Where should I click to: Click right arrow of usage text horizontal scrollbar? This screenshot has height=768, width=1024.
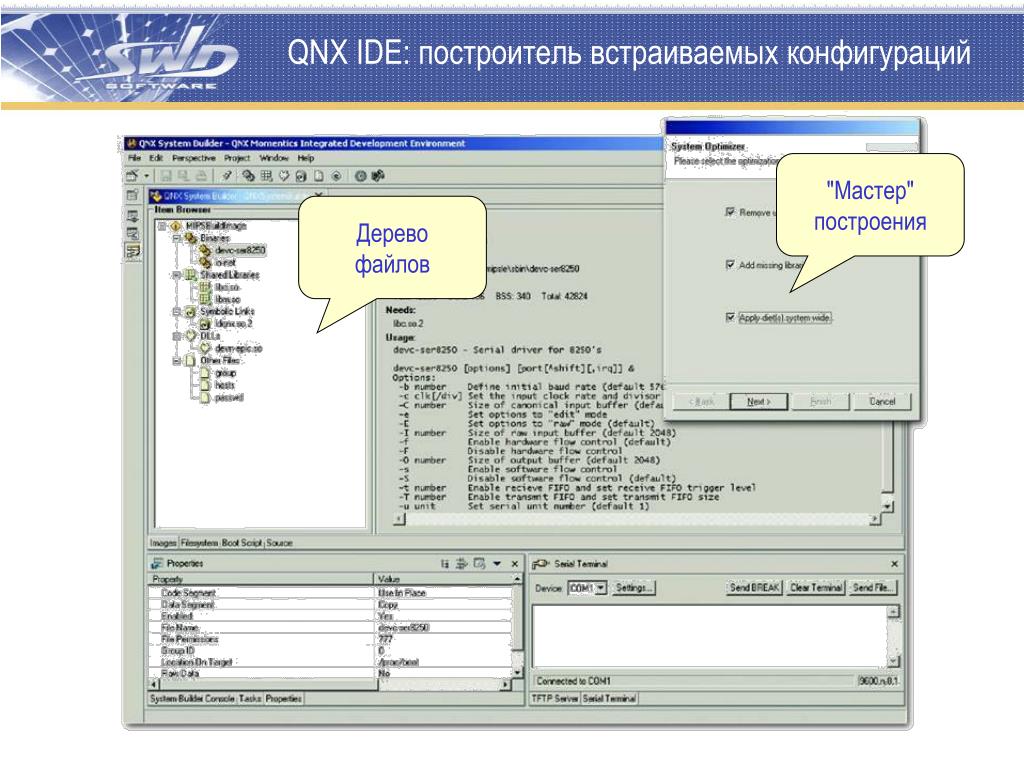coord(875,519)
